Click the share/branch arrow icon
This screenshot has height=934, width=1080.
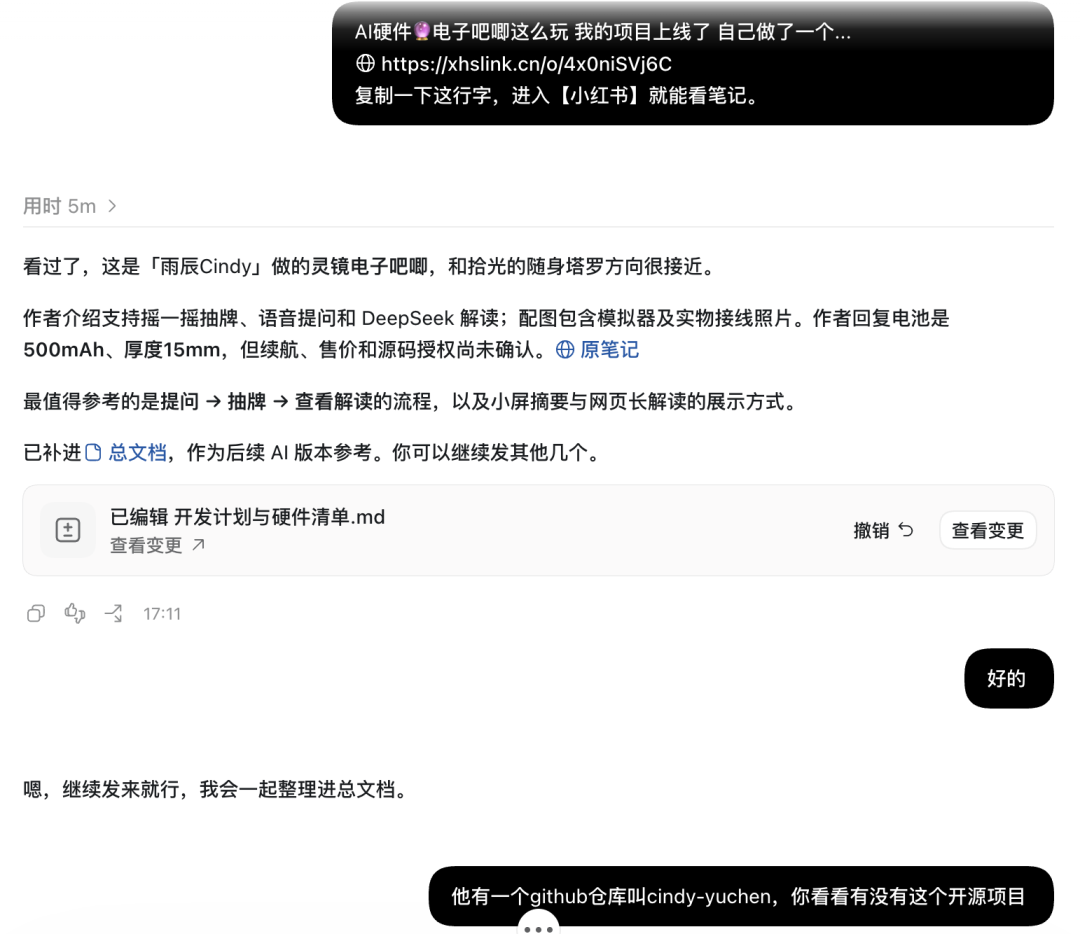(113, 613)
